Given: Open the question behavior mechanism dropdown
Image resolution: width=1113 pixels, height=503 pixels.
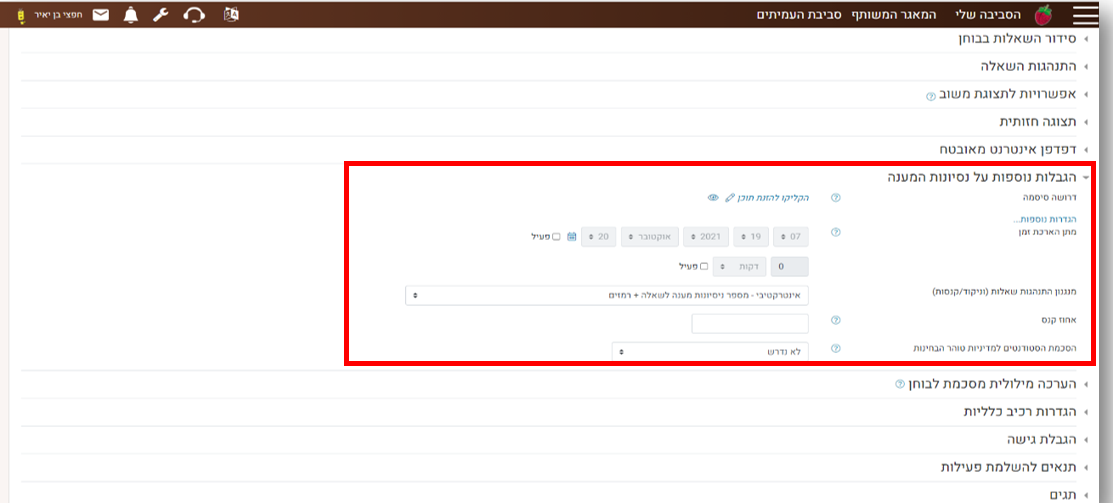Looking at the screenshot, I should [607, 296].
